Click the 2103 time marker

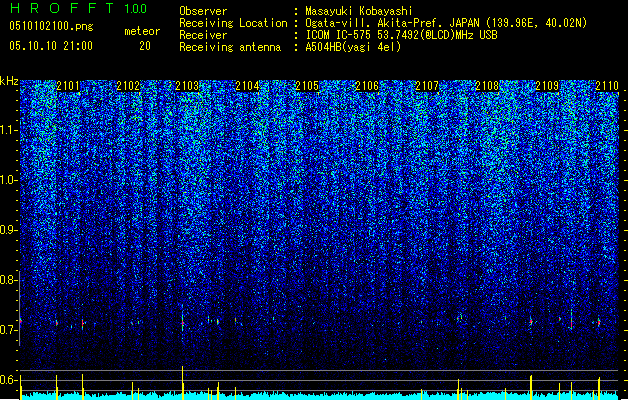pos(187,86)
